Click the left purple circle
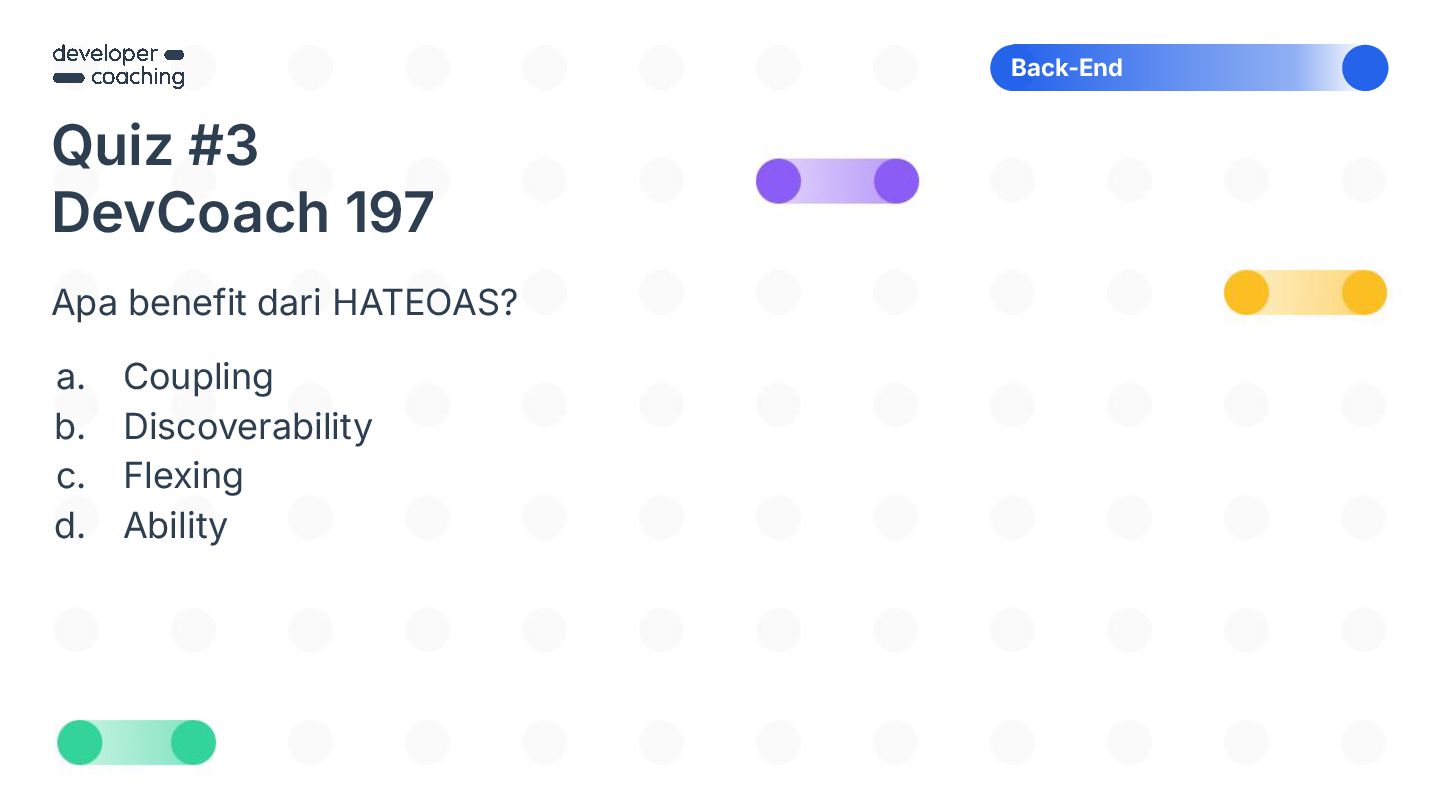Screen dimensions: 1440x810 tap(778, 181)
